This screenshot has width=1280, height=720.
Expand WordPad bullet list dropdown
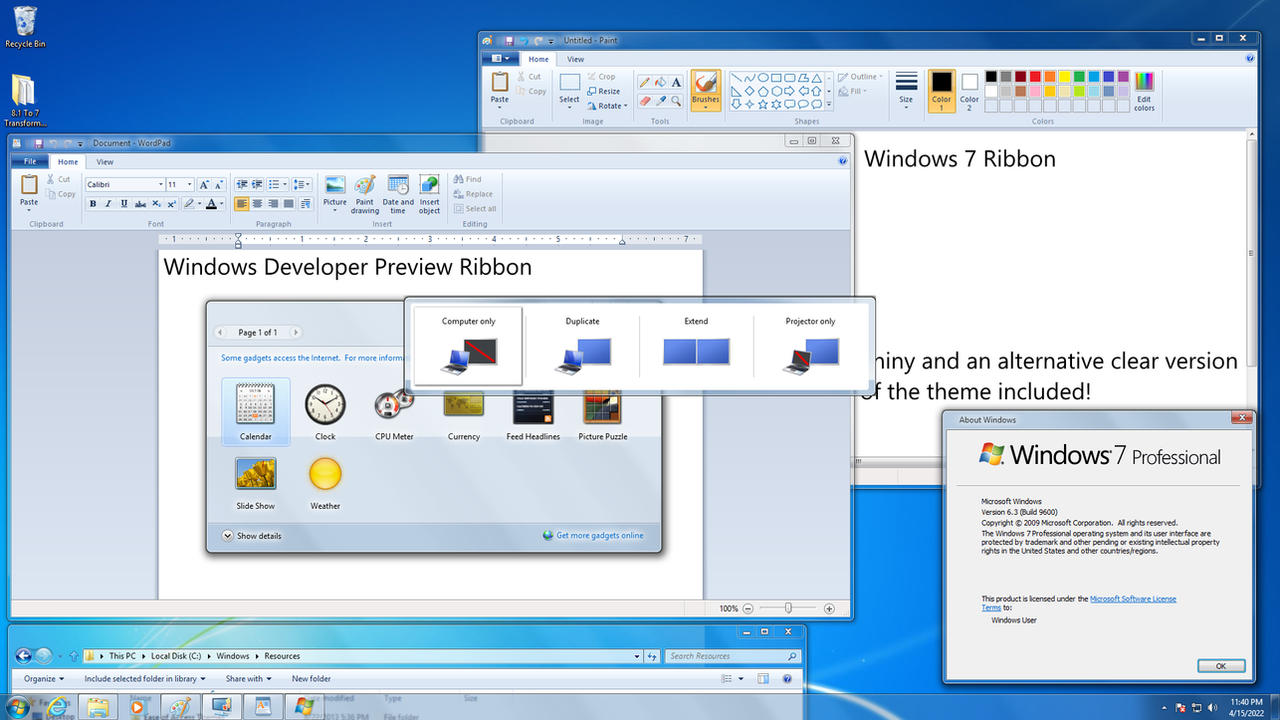pos(285,185)
